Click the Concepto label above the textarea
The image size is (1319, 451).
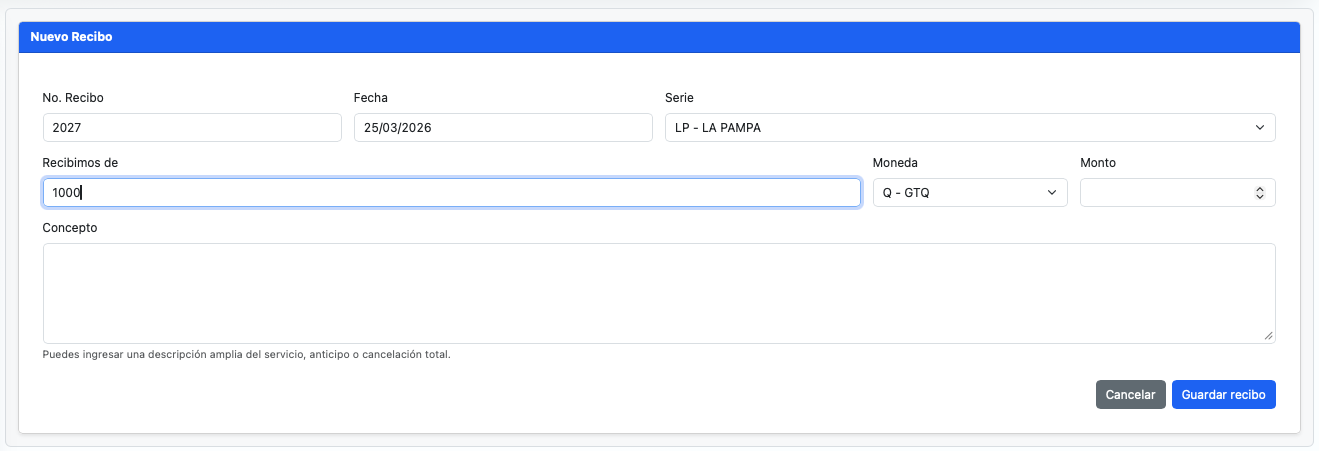[70, 228]
